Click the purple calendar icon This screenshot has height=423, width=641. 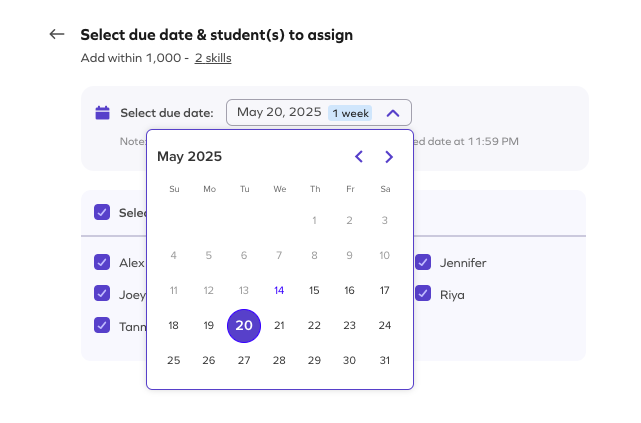(x=102, y=113)
